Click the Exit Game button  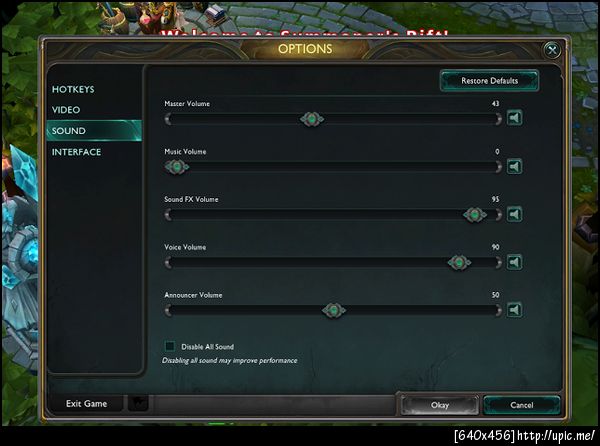coord(86,404)
